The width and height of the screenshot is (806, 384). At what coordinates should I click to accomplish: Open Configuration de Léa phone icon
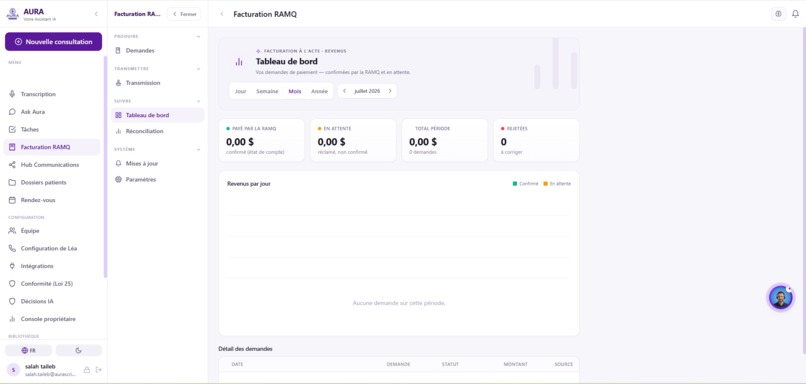pyautogui.click(x=12, y=248)
